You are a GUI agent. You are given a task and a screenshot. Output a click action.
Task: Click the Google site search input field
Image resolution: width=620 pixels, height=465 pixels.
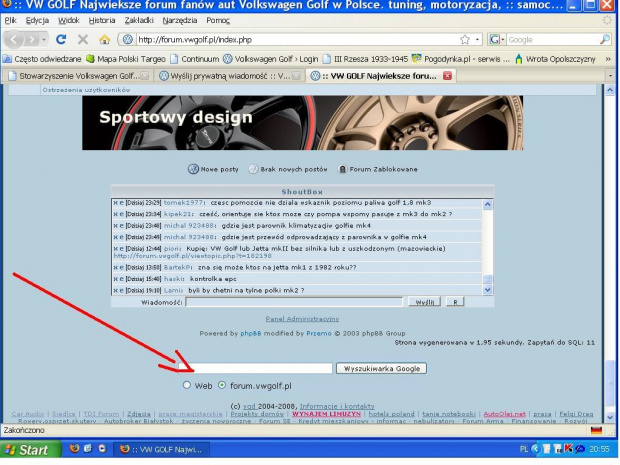pyautogui.click(x=255, y=368)
